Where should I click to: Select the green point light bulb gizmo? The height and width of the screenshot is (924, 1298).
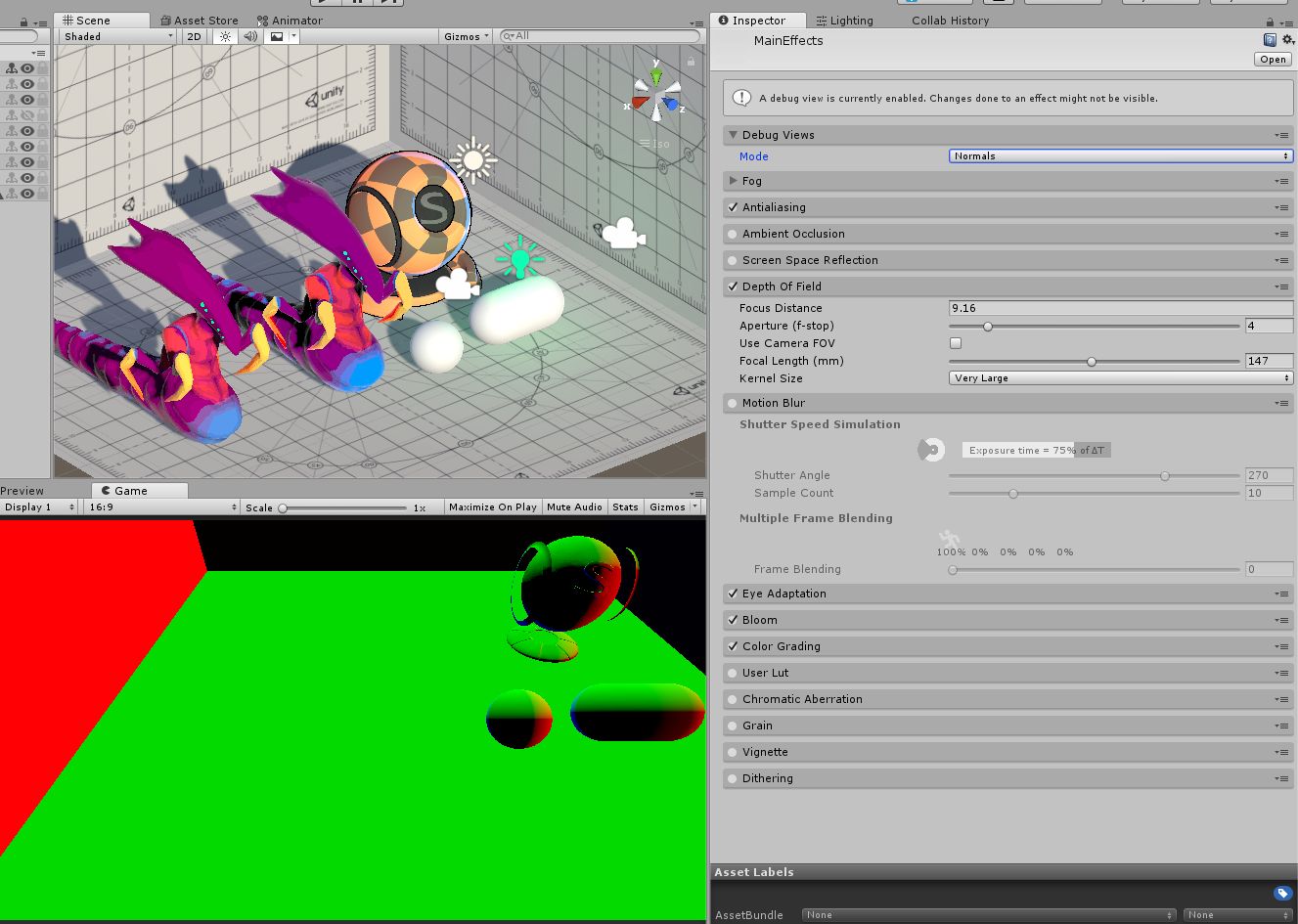pos(519,257)
